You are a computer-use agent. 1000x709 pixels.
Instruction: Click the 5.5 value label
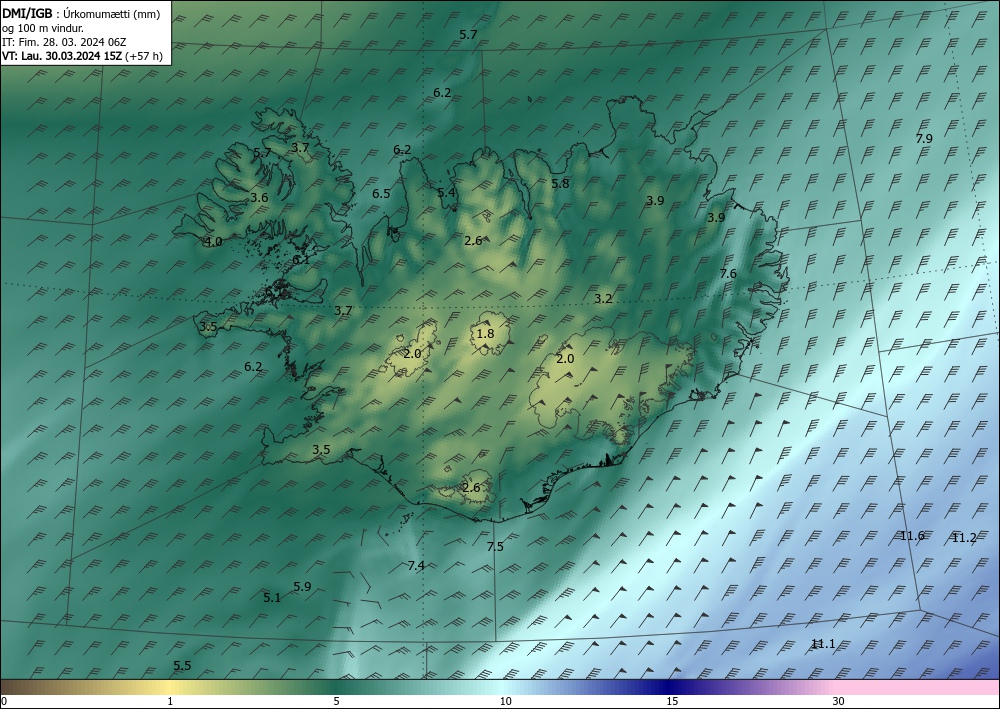coord(182,666)
